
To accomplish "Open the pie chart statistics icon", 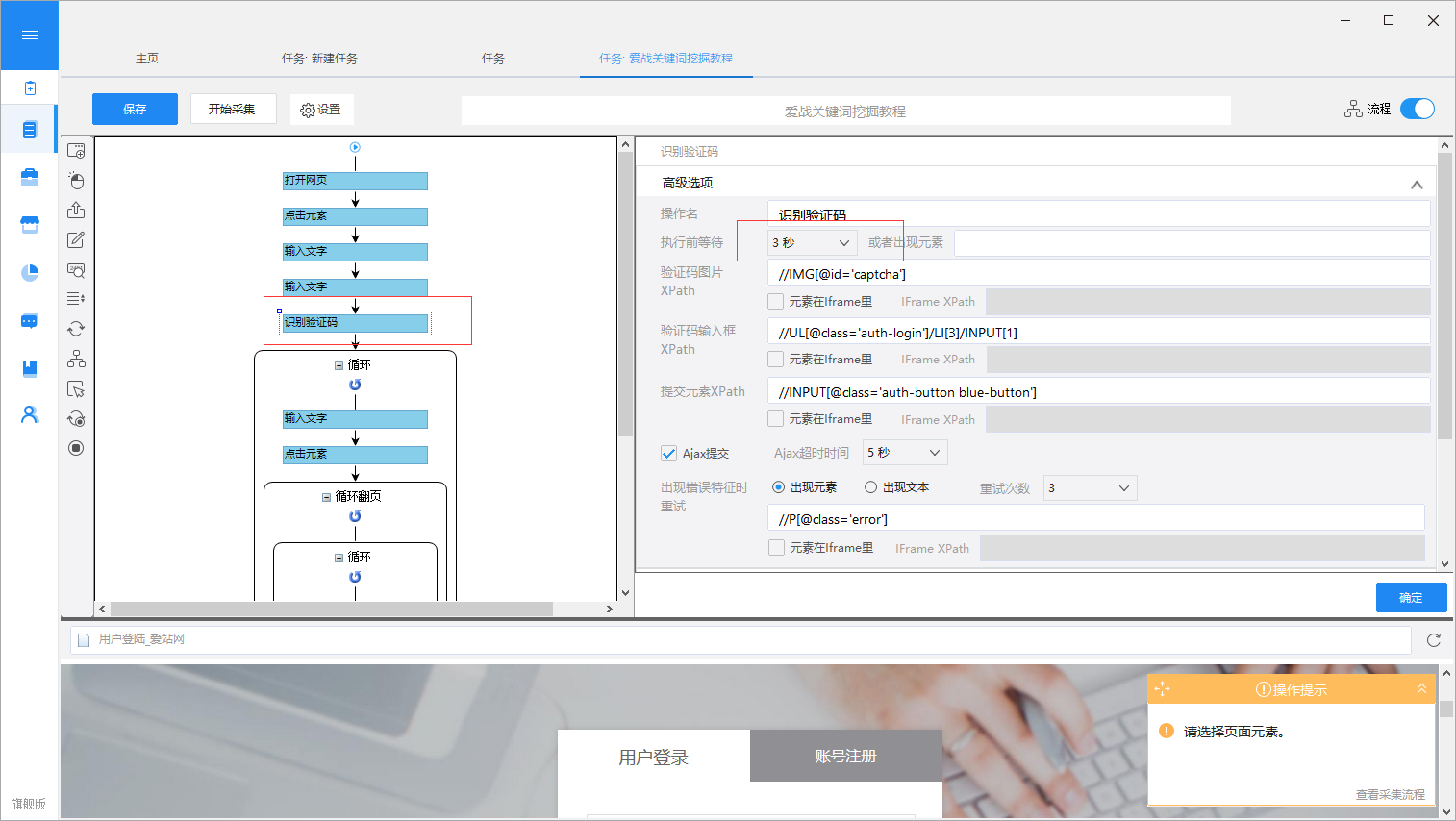I will 30,273.
